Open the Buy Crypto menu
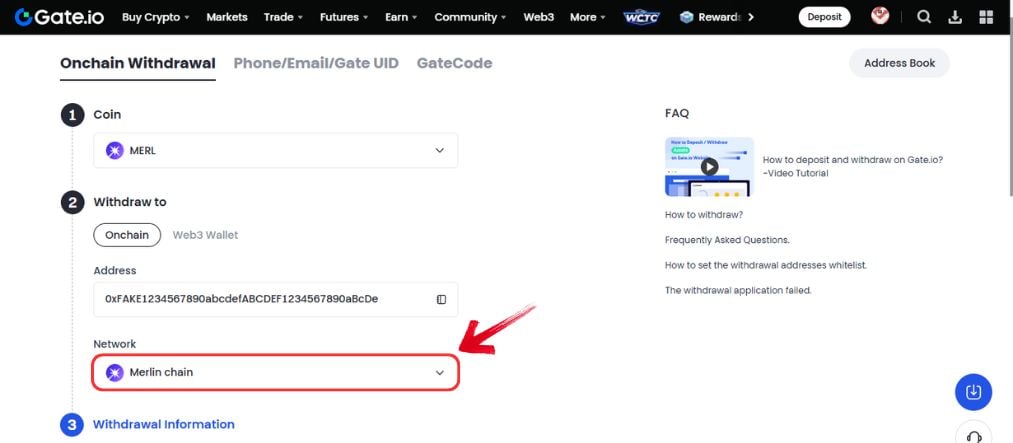 [x=156, y=17]
